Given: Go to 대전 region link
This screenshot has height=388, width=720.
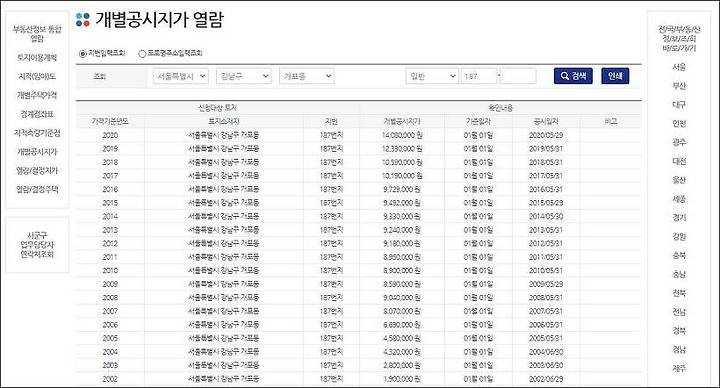Looking at the screenshot, I should [x=679, y=161].
